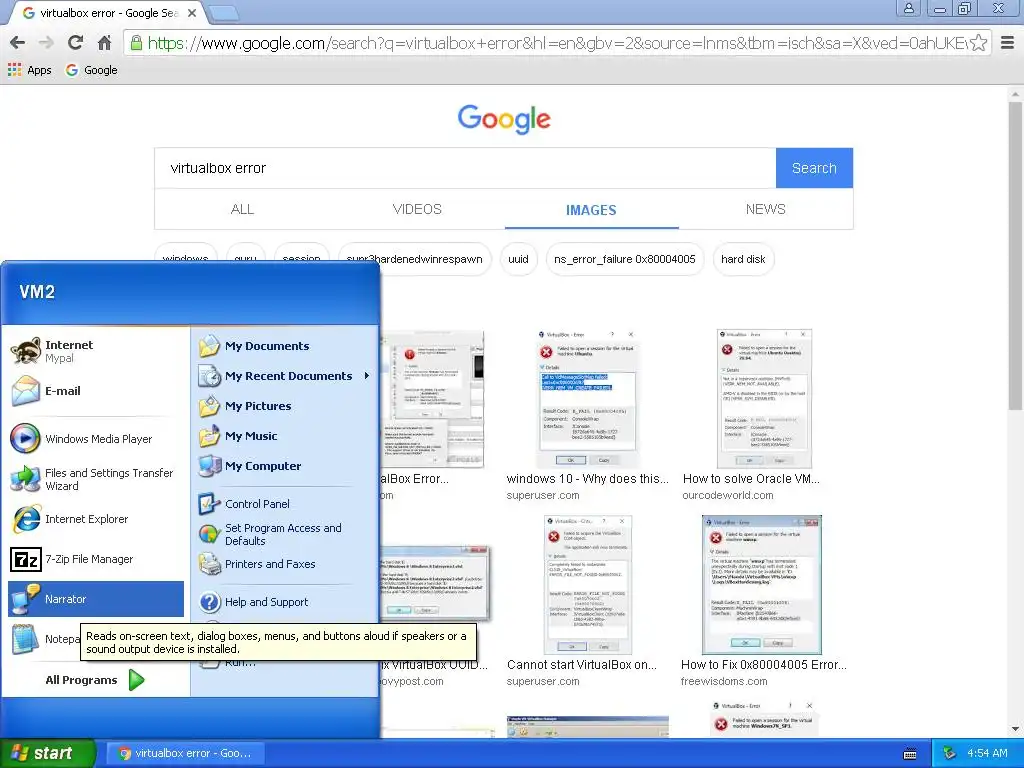Open the browser home page icon
Viewport: 1024px width, 768px height.
pos(104,43)
